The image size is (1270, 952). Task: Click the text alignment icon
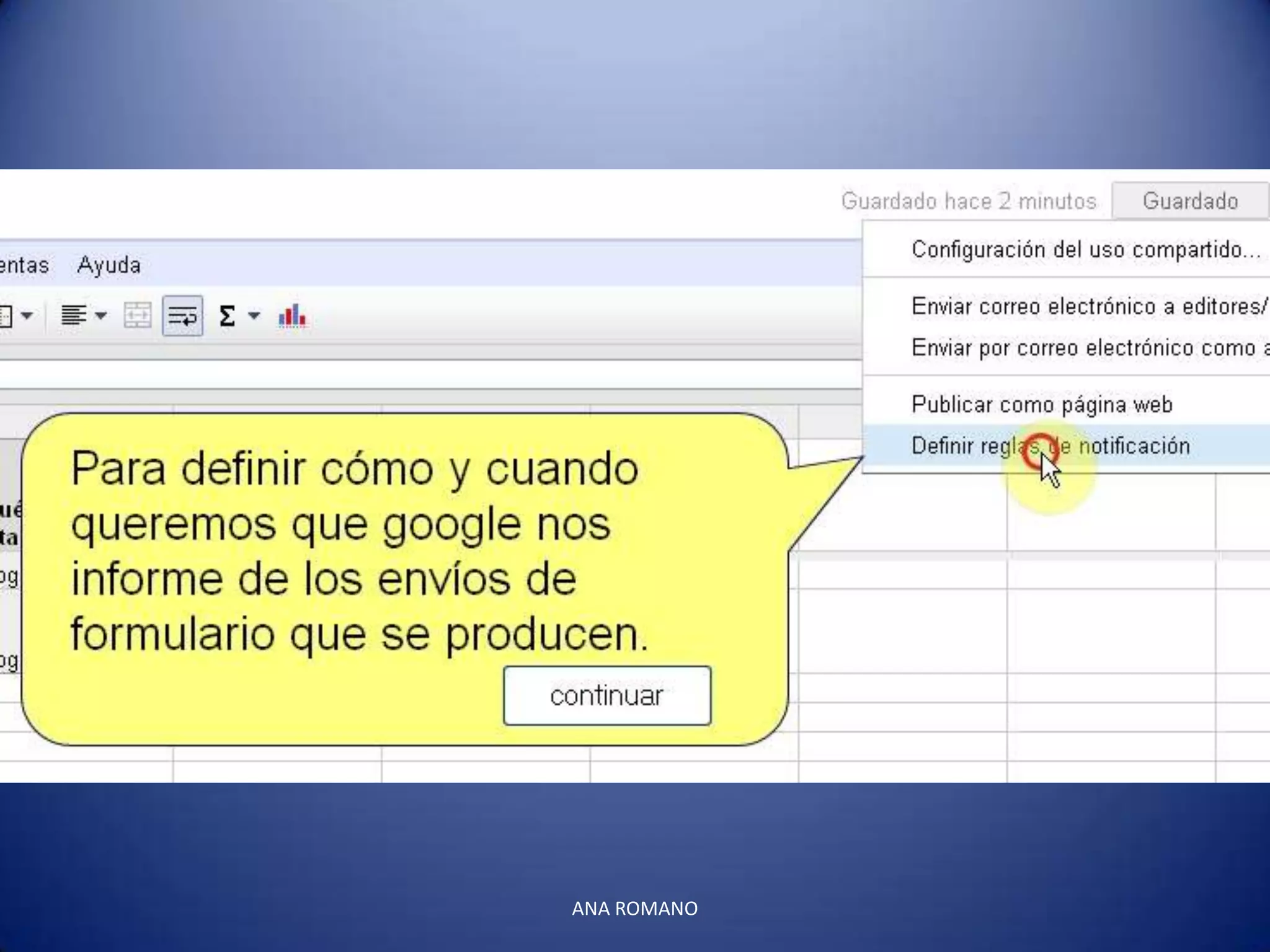click(73, 316)
